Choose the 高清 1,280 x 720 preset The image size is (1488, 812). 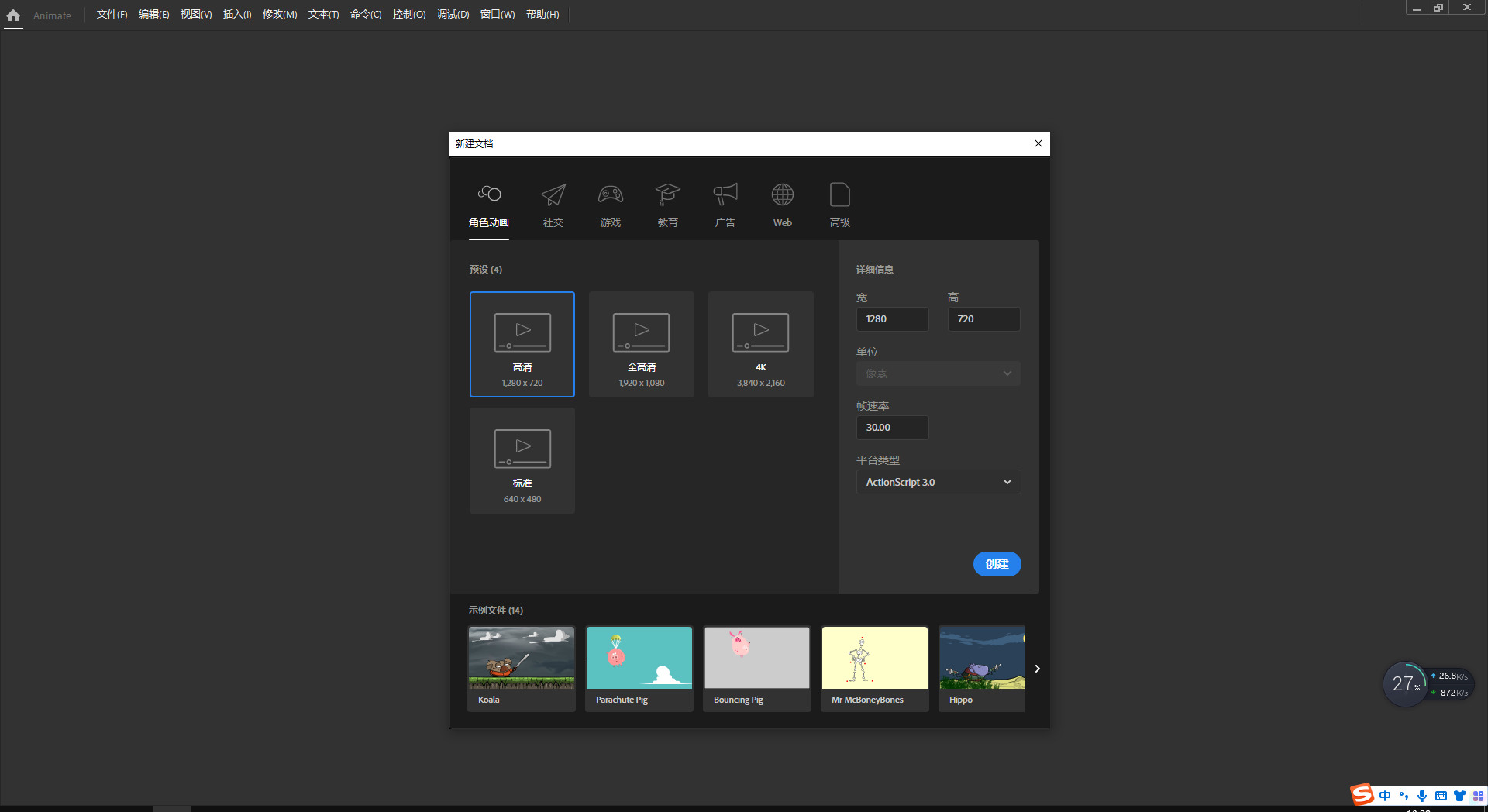pyautogui.click(x=522, y=344)
